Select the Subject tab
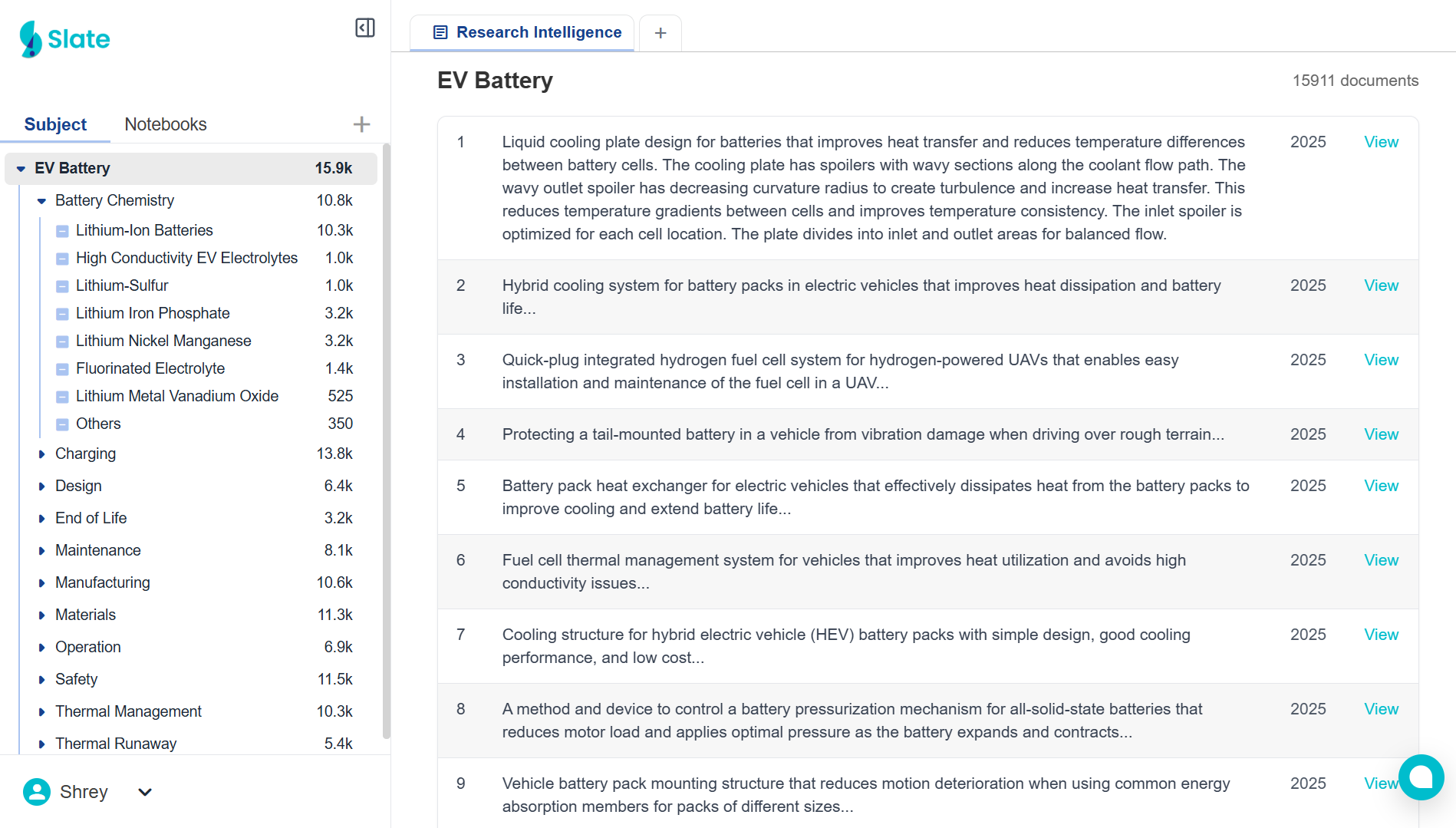The width and height of the screenshot is (1456, 828). pos(55,124)
